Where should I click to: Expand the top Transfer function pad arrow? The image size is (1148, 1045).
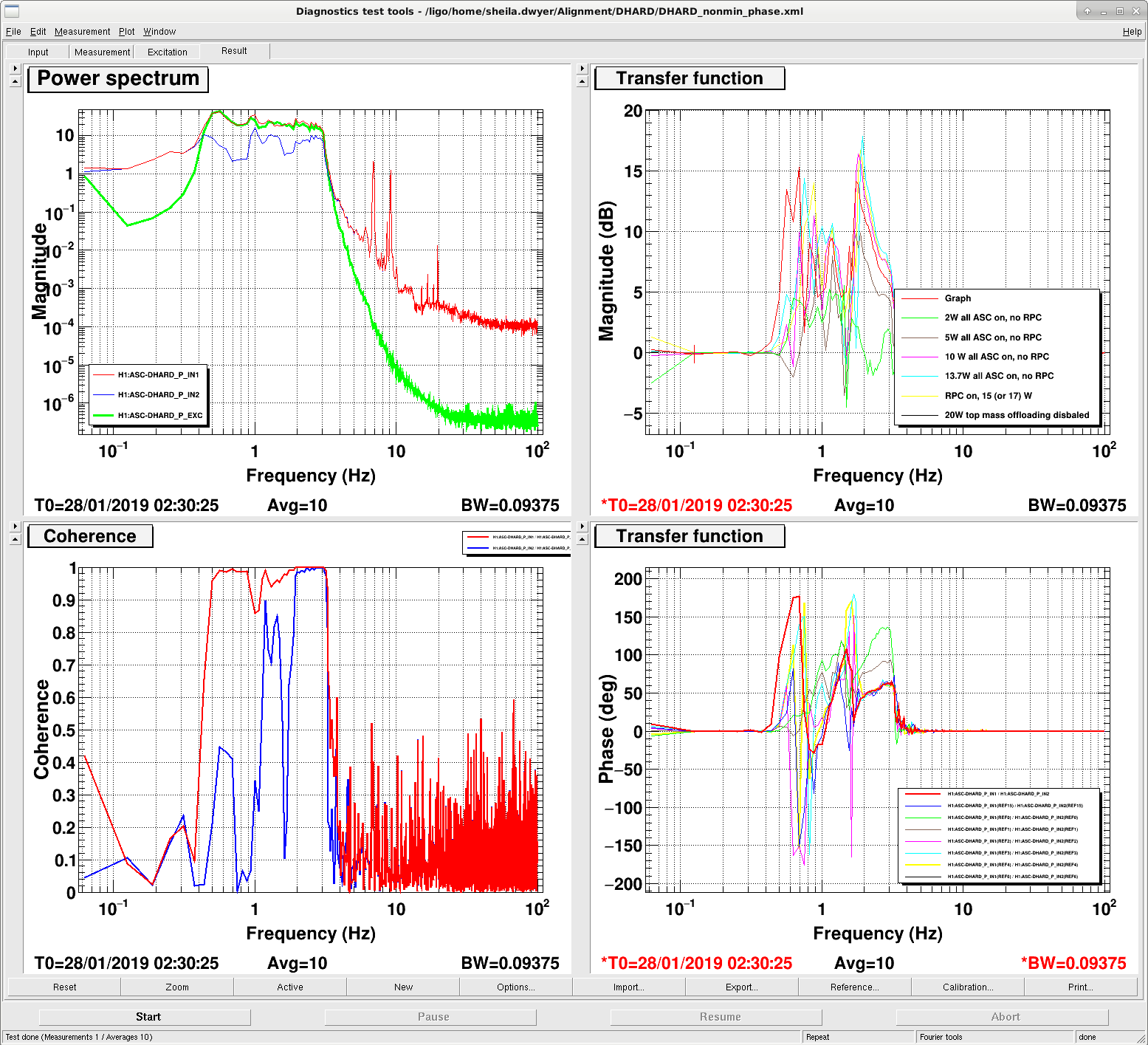click(x=582, y=69)
